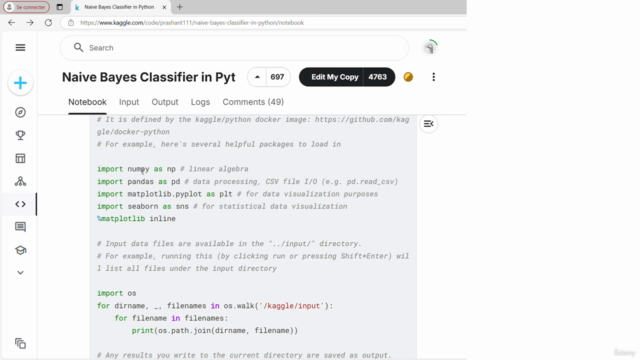Screen dimensions: 640x360
Task: Click the Se connecter profile button
Action: [x=27, y=7]
